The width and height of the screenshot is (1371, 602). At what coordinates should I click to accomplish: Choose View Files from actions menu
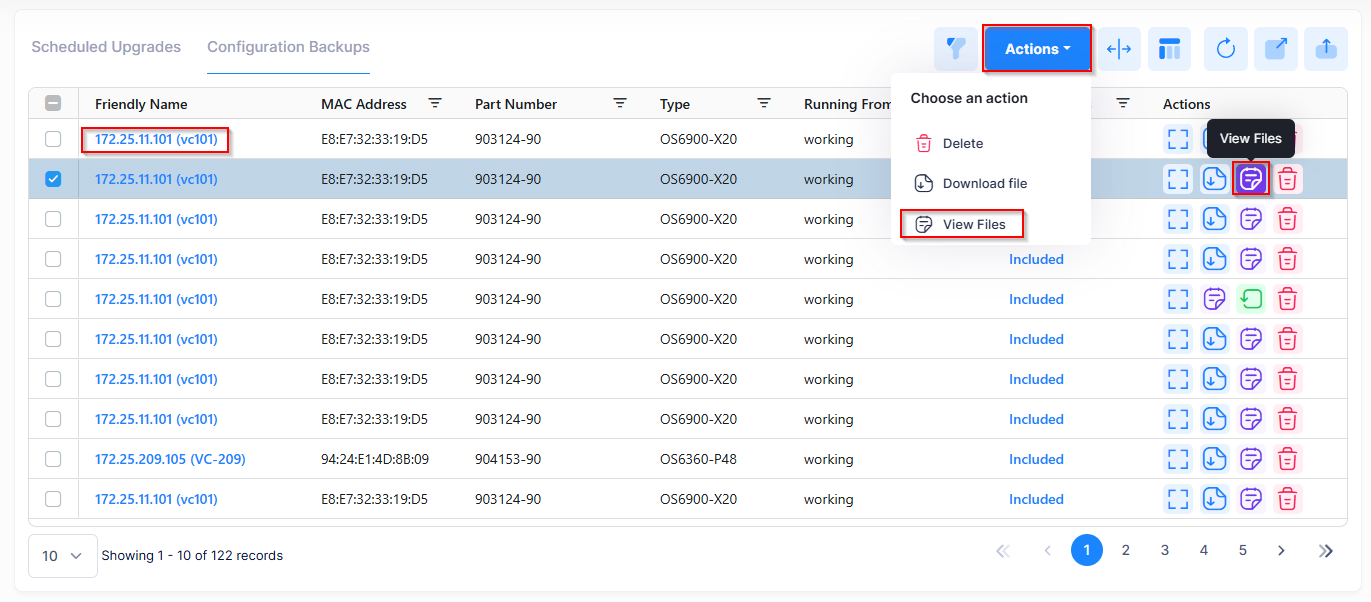[x=962, y=224]
